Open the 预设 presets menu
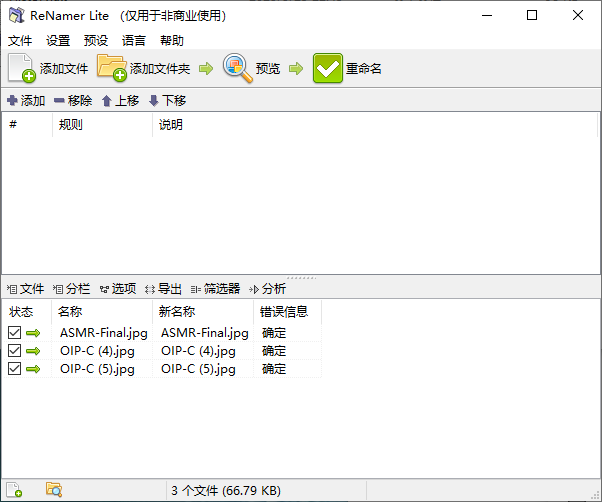Image resolution: width=602 pixels, height=502 pixels. point(96,40)
